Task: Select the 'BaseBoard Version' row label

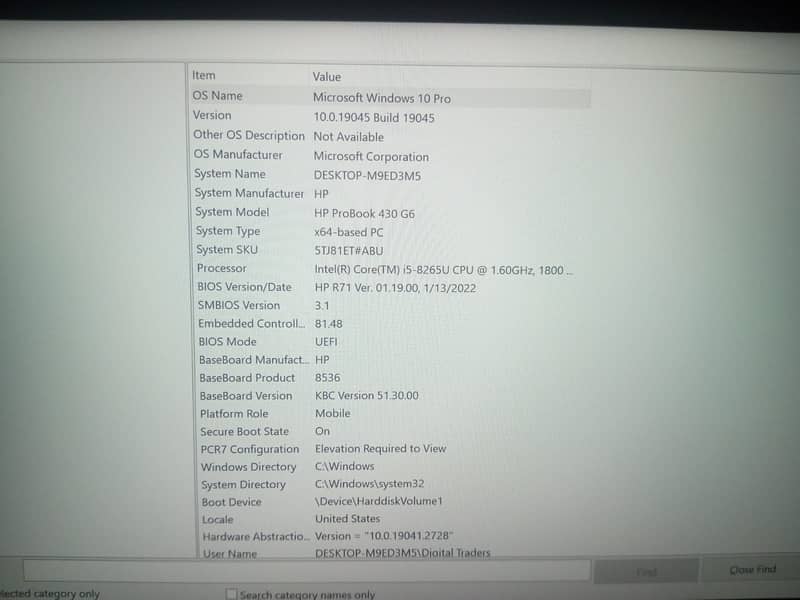Action: click(x=246, y=396)
